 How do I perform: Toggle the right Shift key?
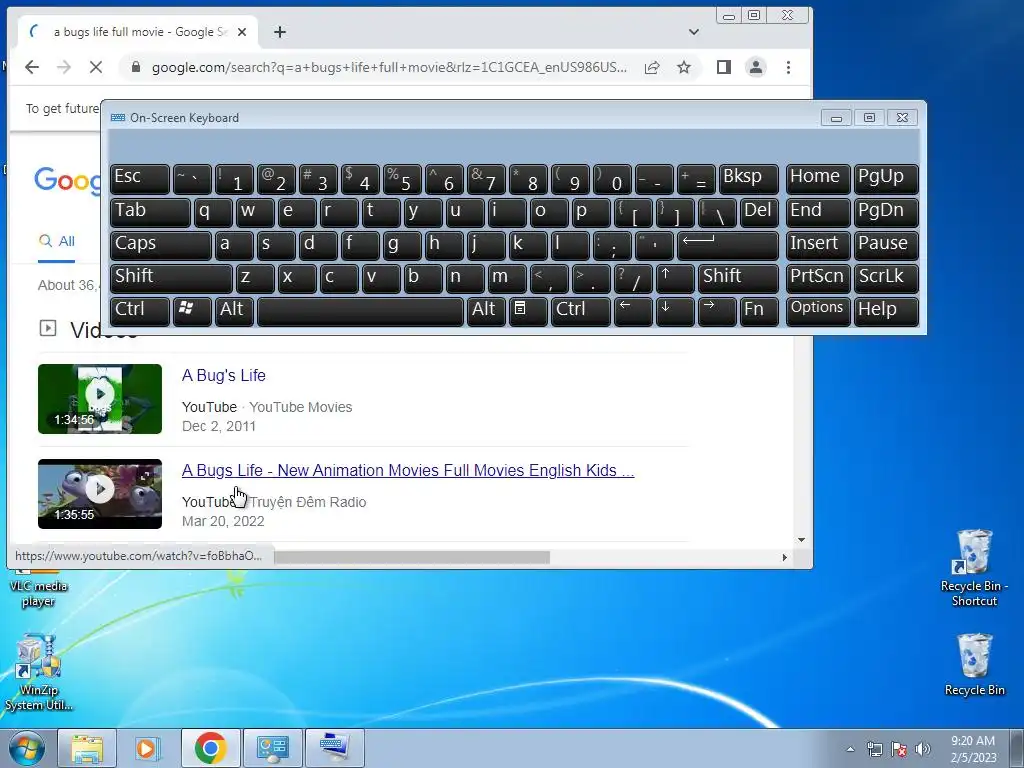coord(738,278)
